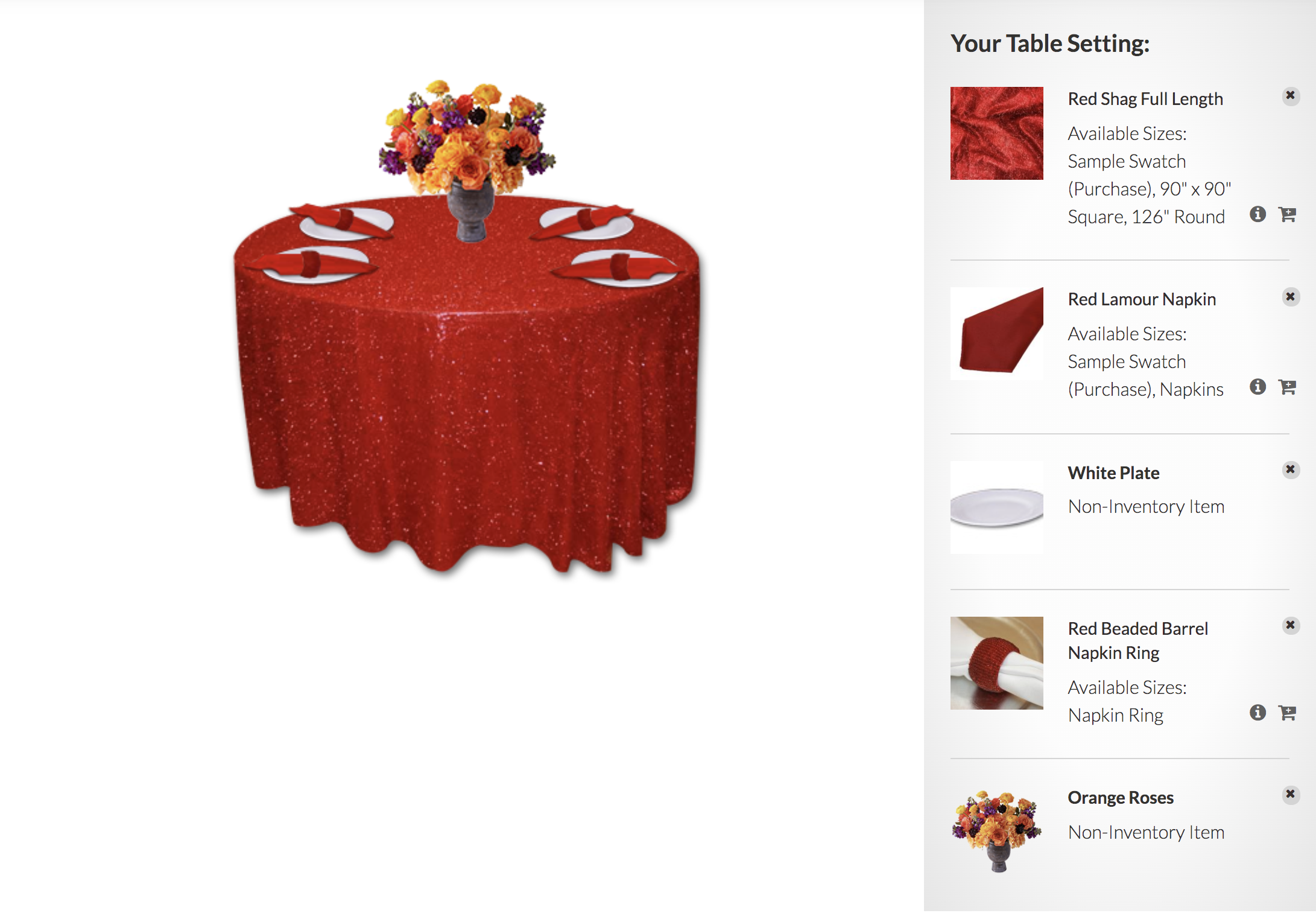This screenshot has width=1316, height=916.
Task: Click the White Plate thumbnail
Action: (996, 507)
